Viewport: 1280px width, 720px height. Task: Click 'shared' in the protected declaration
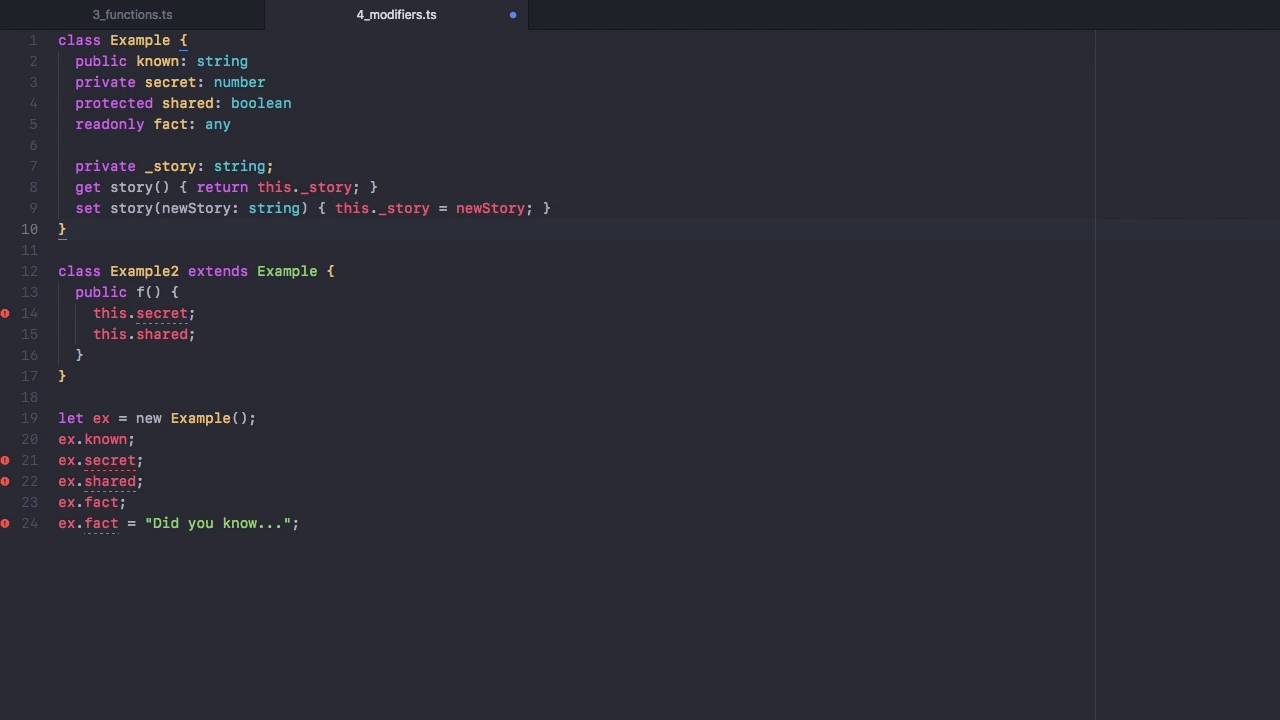(187, 103)
